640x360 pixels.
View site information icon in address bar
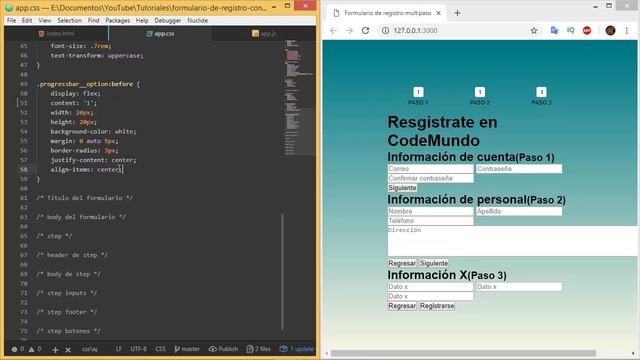coord(385,31)
